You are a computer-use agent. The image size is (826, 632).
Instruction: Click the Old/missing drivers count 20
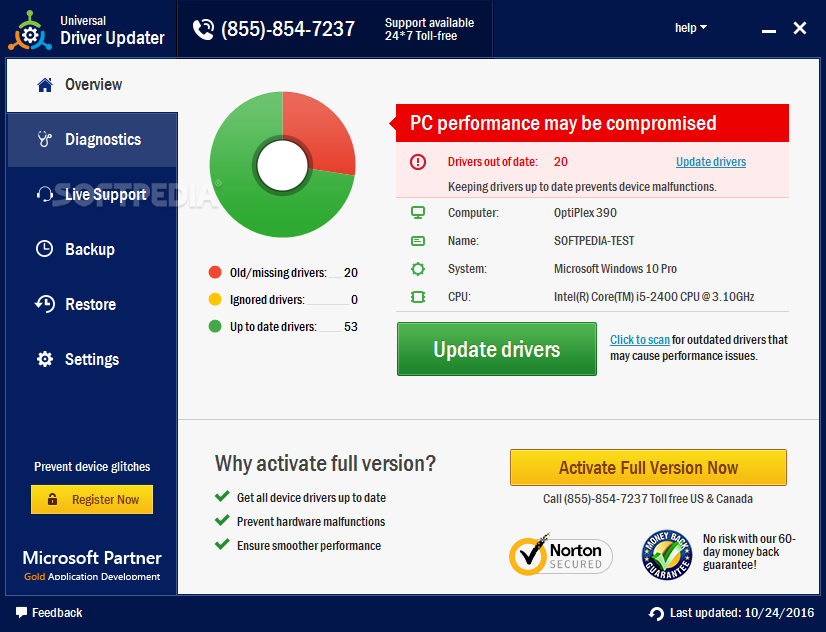coord(350,272)
